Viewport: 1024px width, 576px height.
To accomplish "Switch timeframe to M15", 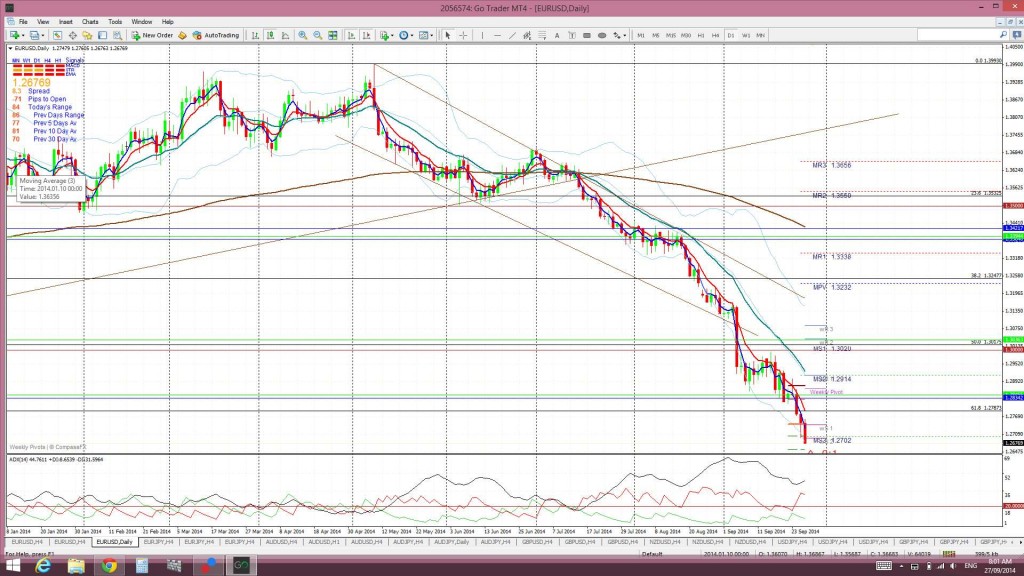I will [x=671, y=35].
